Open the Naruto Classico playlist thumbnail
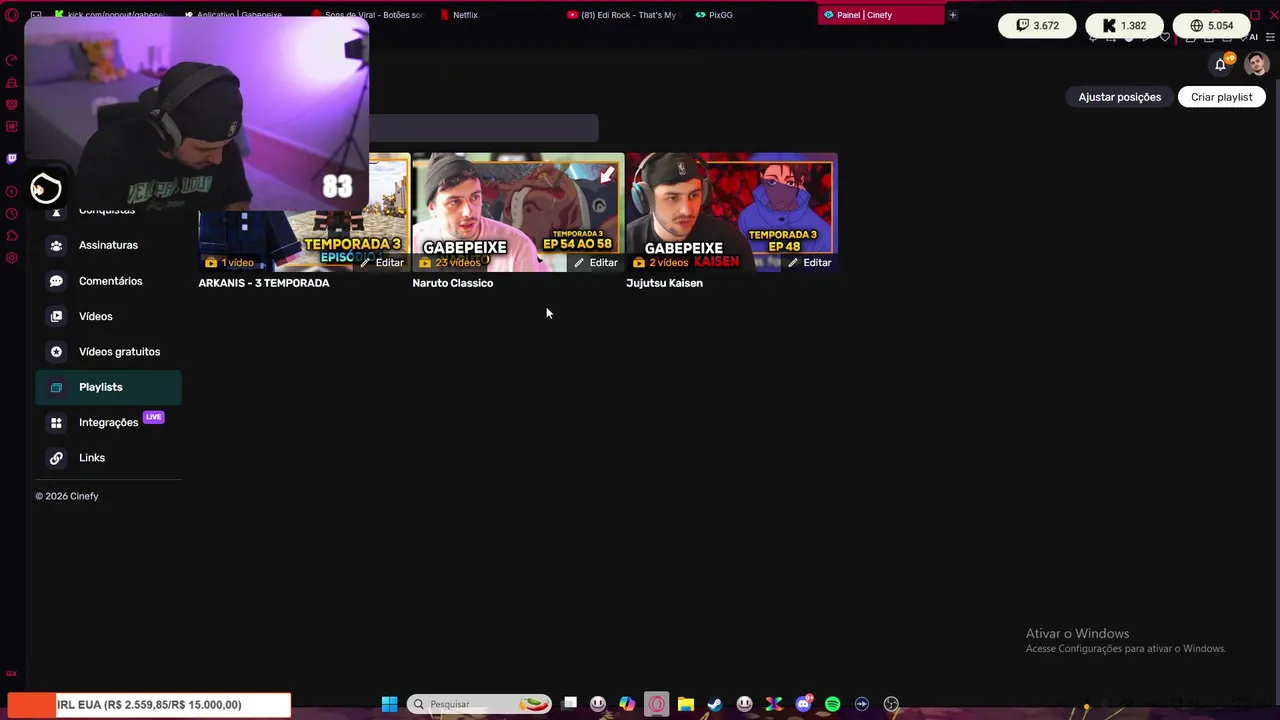 tap(518, 212)
